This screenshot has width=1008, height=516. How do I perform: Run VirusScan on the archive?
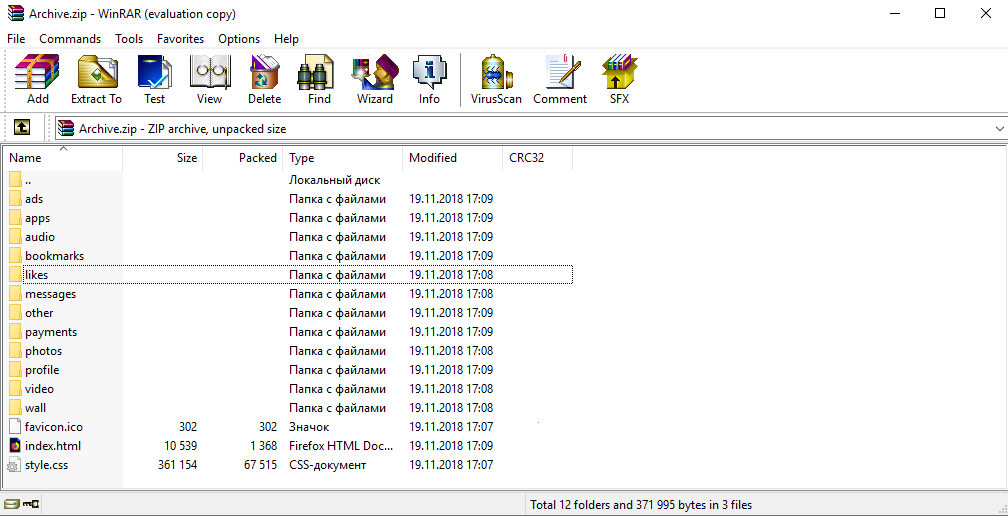pos(496,79)
